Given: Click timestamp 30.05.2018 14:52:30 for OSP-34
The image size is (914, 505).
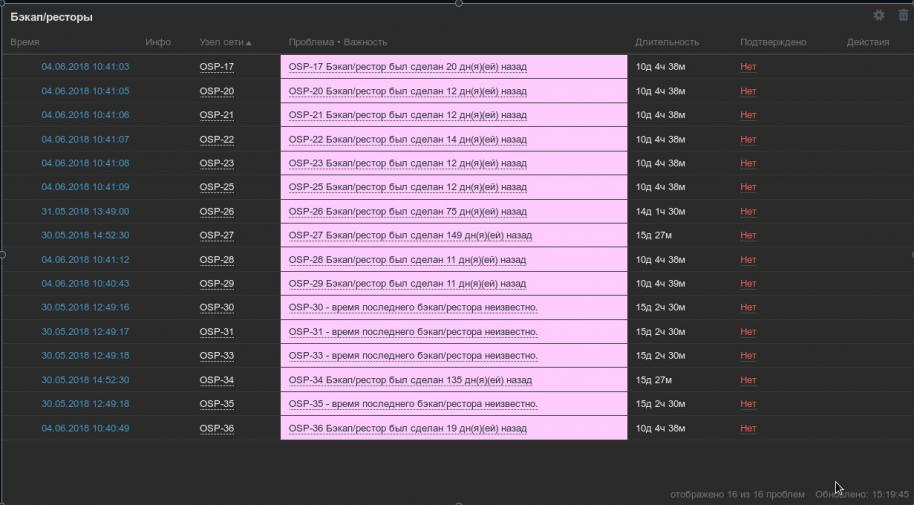Looking at the screenshot, I should [x=85, y=380].
